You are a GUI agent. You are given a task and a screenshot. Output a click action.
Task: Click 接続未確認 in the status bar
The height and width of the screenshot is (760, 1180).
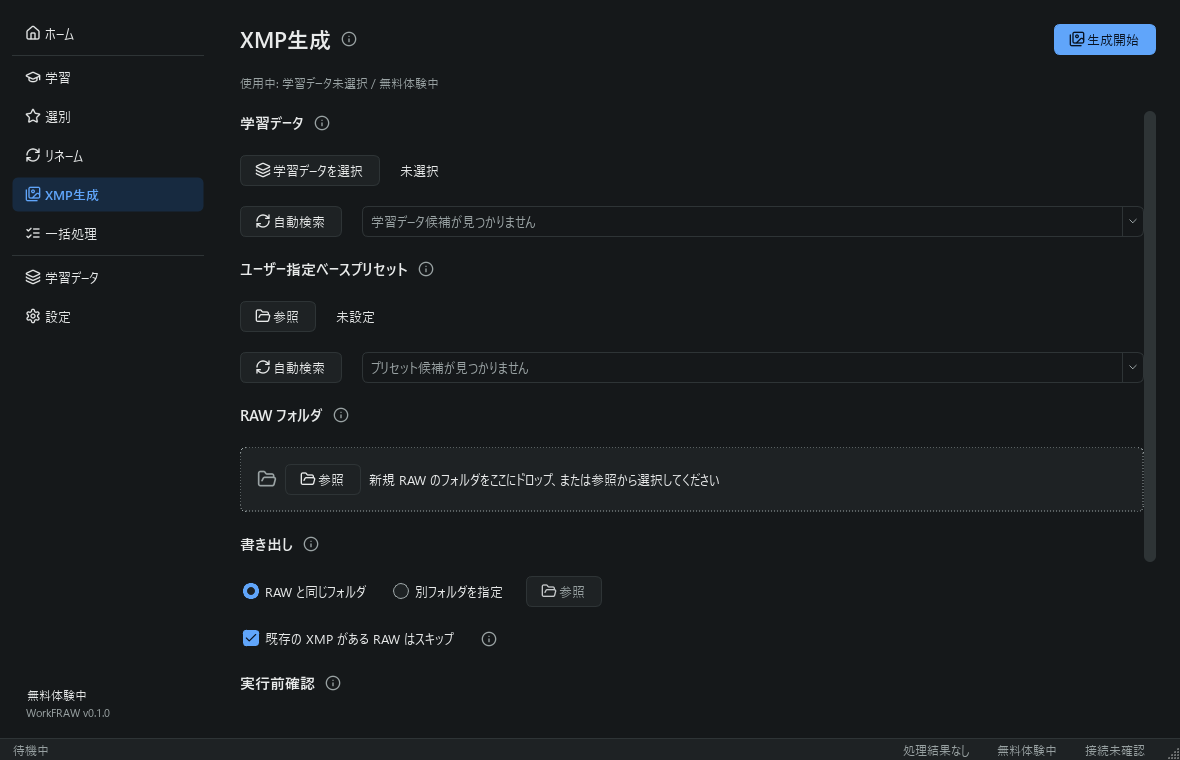pos(1115,750)
